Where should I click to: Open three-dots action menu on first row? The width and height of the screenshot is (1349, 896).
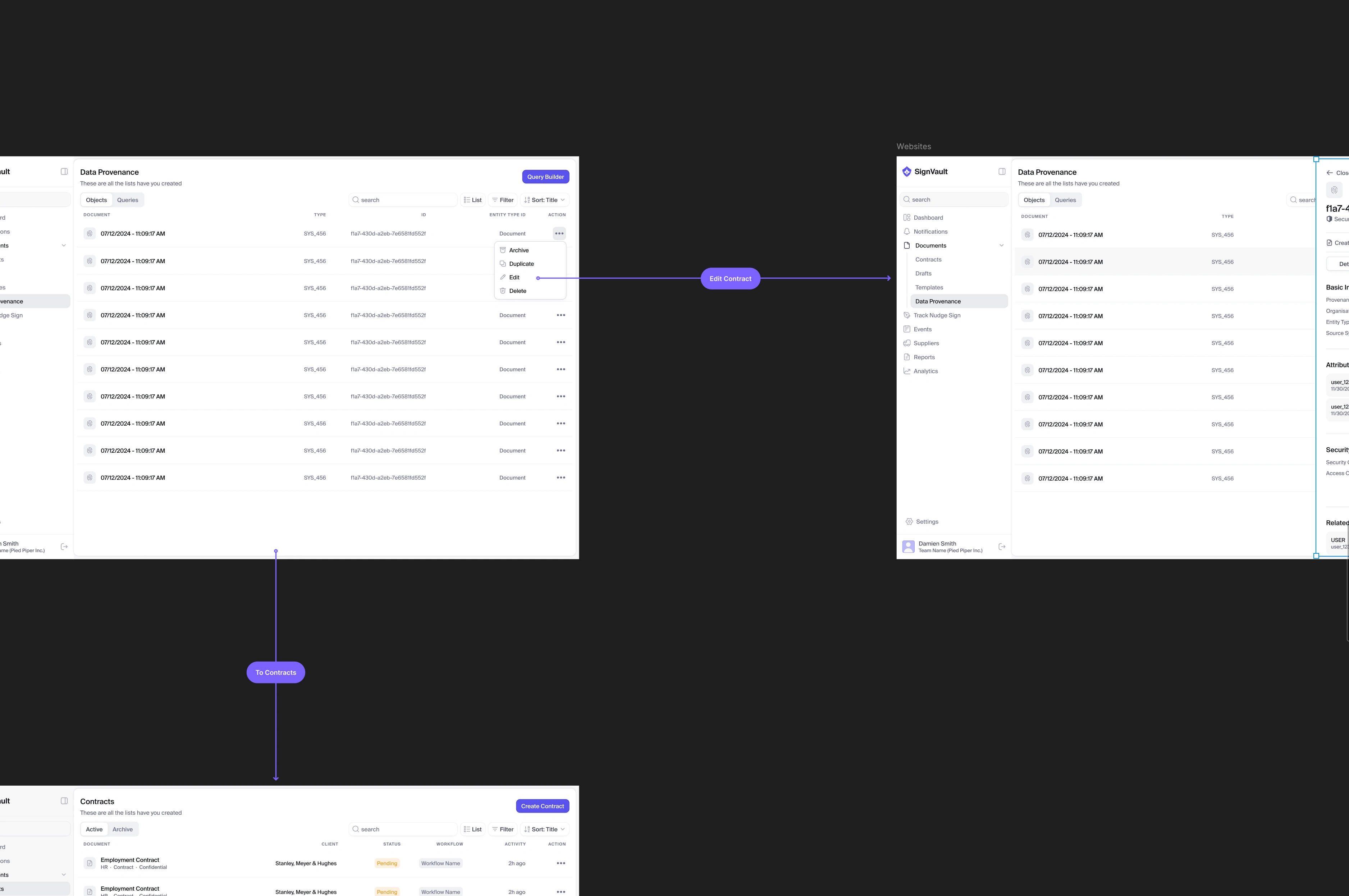[x=559, y=233]
